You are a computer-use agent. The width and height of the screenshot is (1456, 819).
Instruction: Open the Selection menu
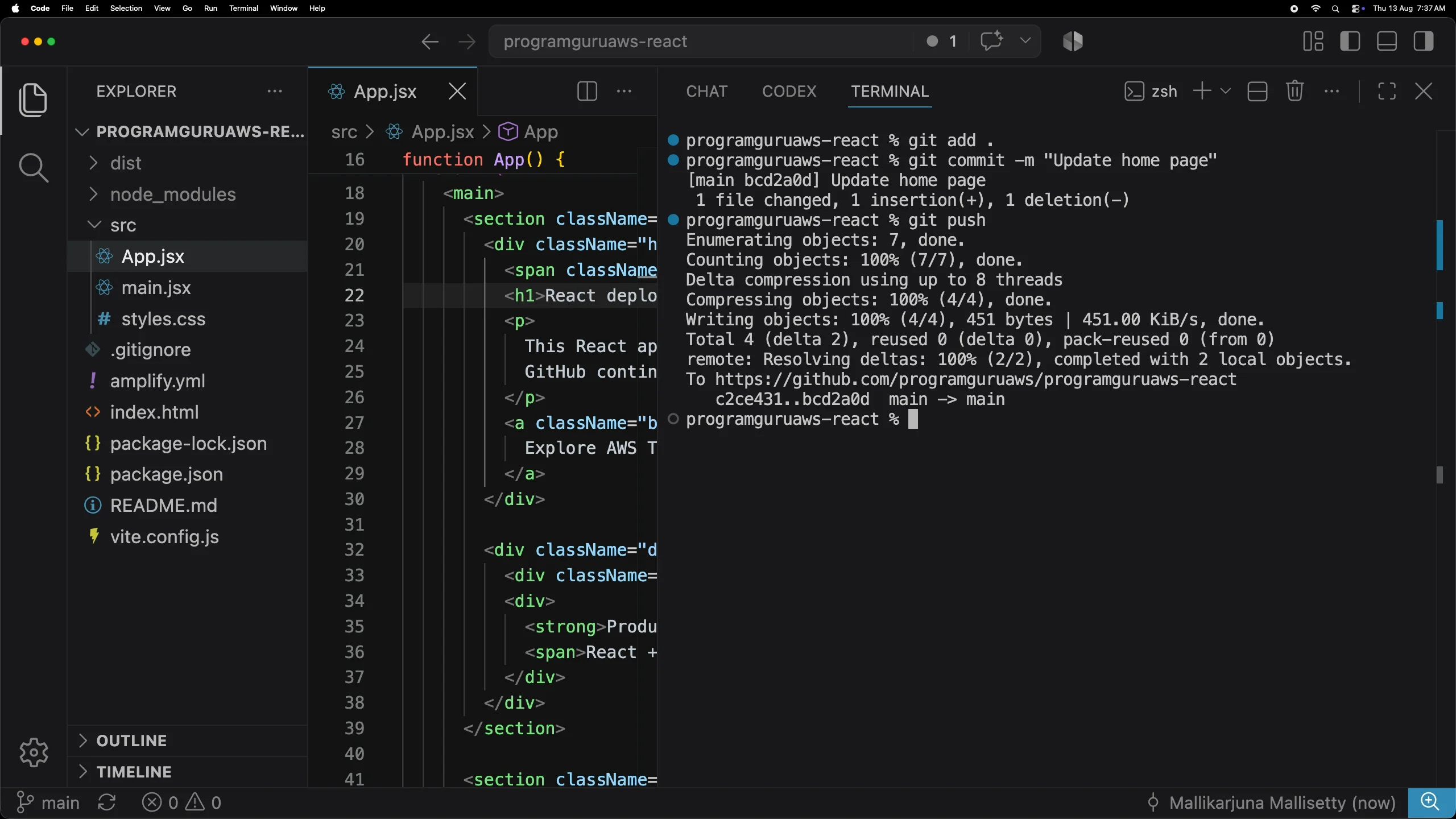pos(126,8)
